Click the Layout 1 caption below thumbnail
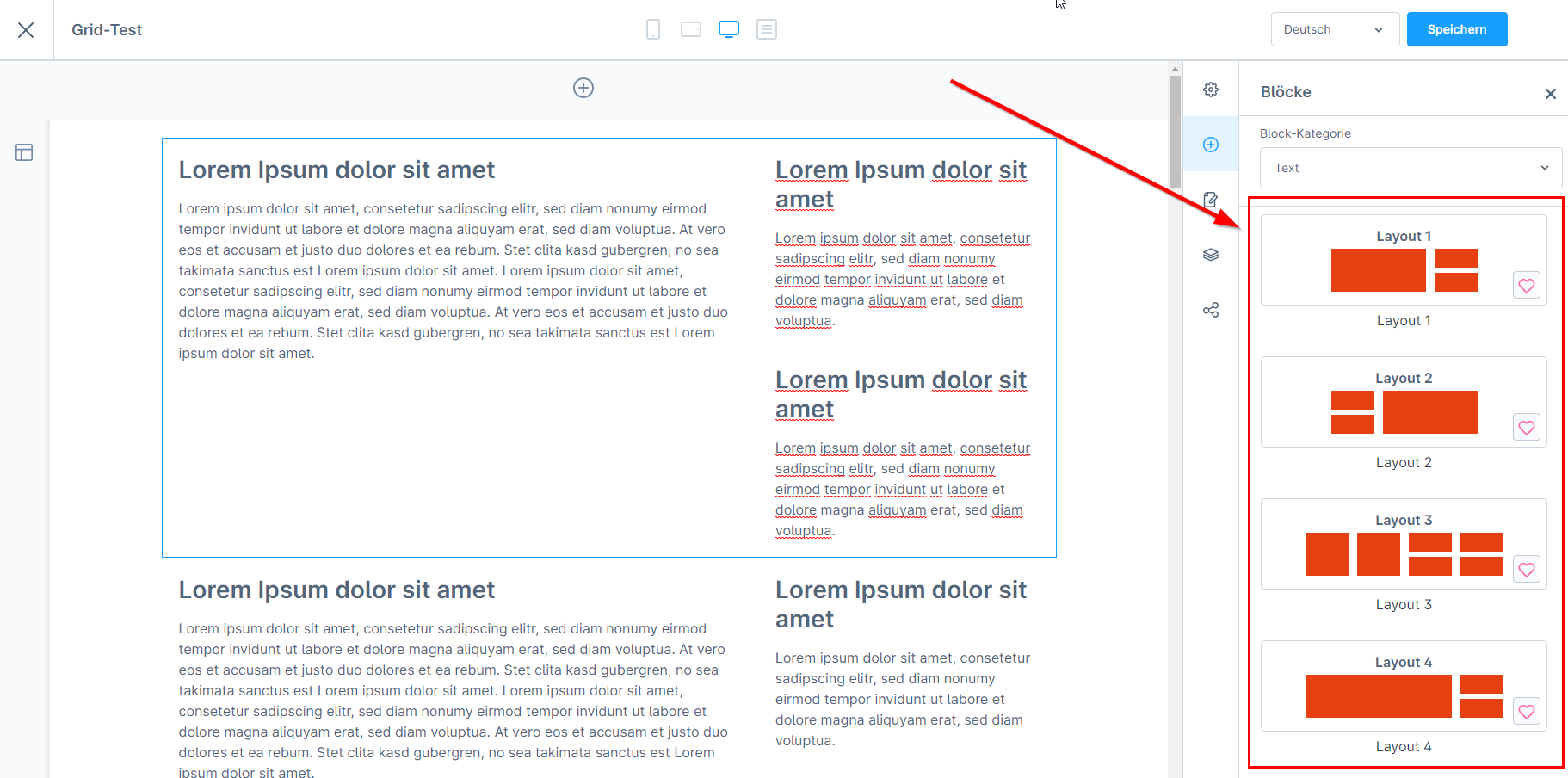Viewport: 1568px width, 778px height. pos(1404,320)
